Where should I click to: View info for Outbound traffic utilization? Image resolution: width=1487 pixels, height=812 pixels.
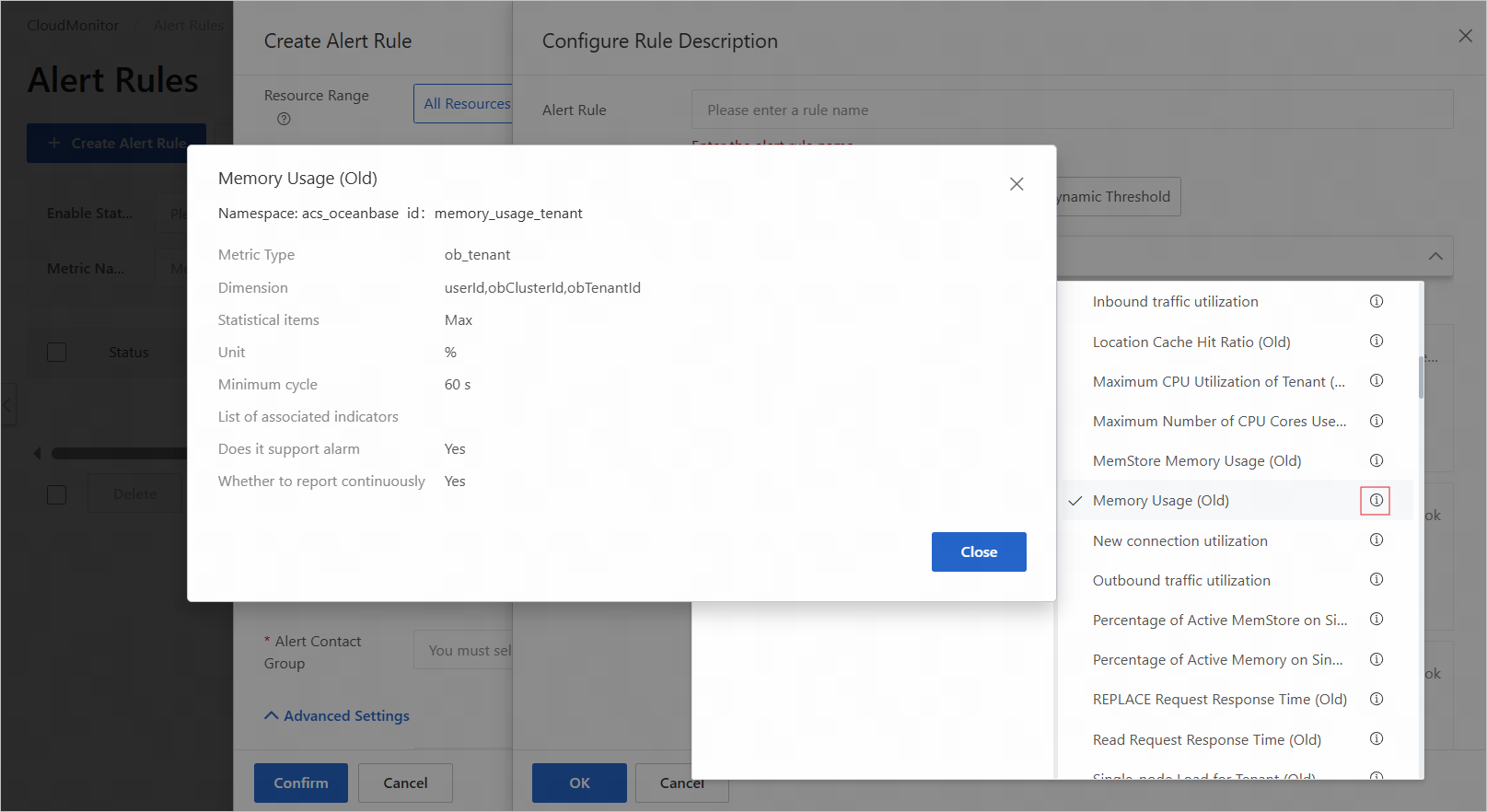(1377, 579)
